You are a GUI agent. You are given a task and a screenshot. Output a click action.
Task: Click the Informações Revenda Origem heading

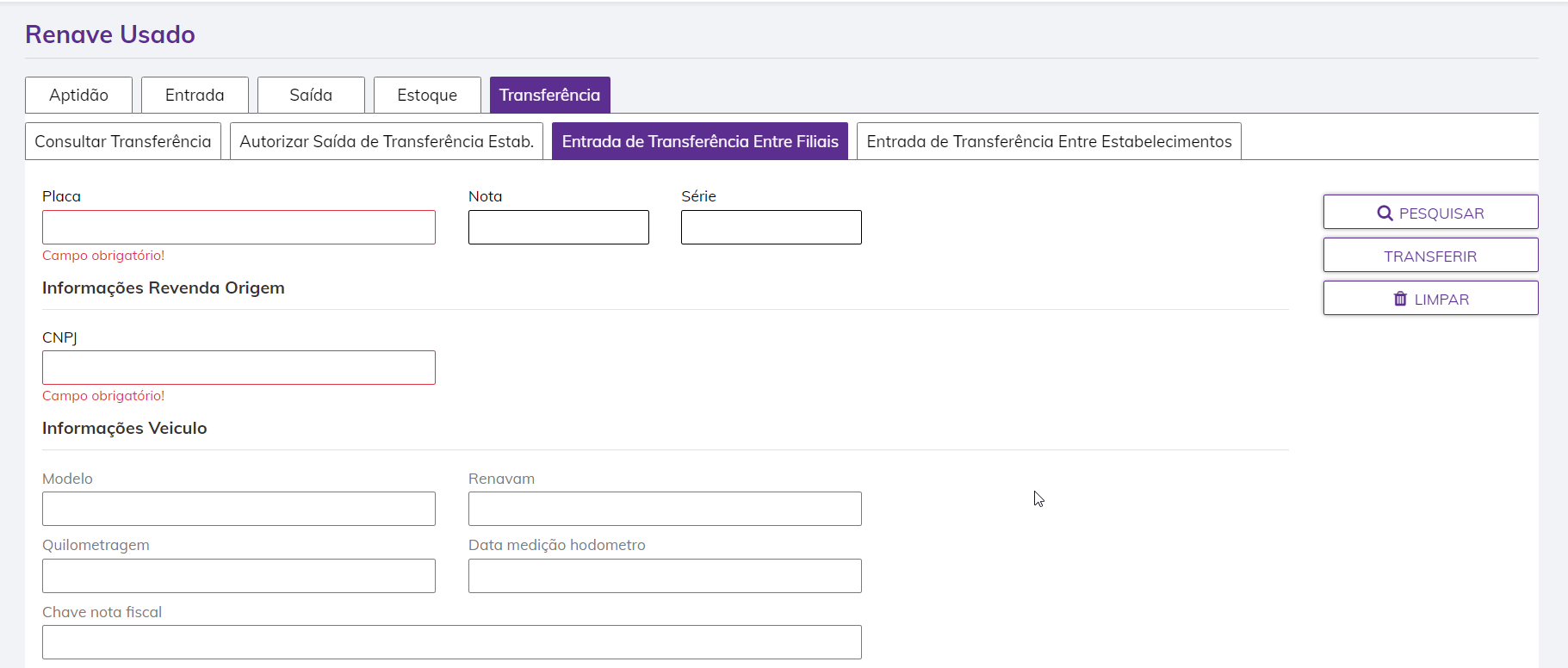pyautogui.click(x=164, y=288)
